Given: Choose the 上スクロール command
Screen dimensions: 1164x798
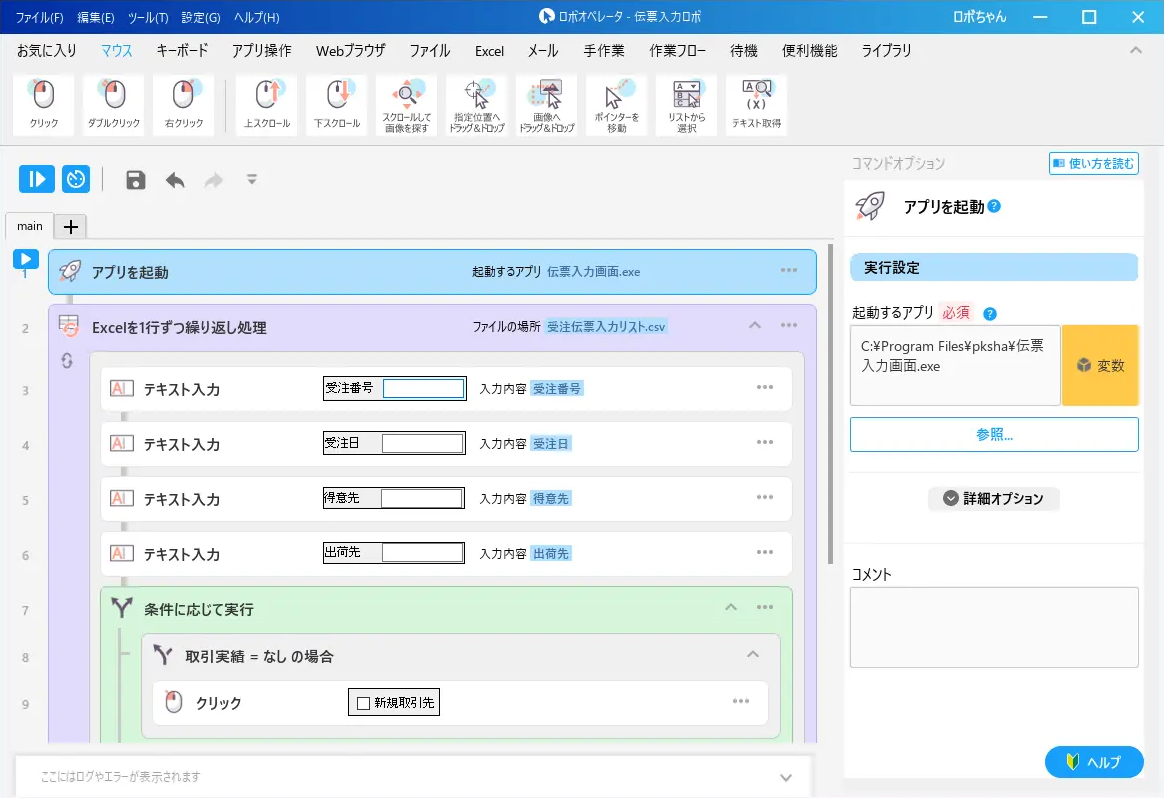Looking at the screenshot, I should [267, 105].
